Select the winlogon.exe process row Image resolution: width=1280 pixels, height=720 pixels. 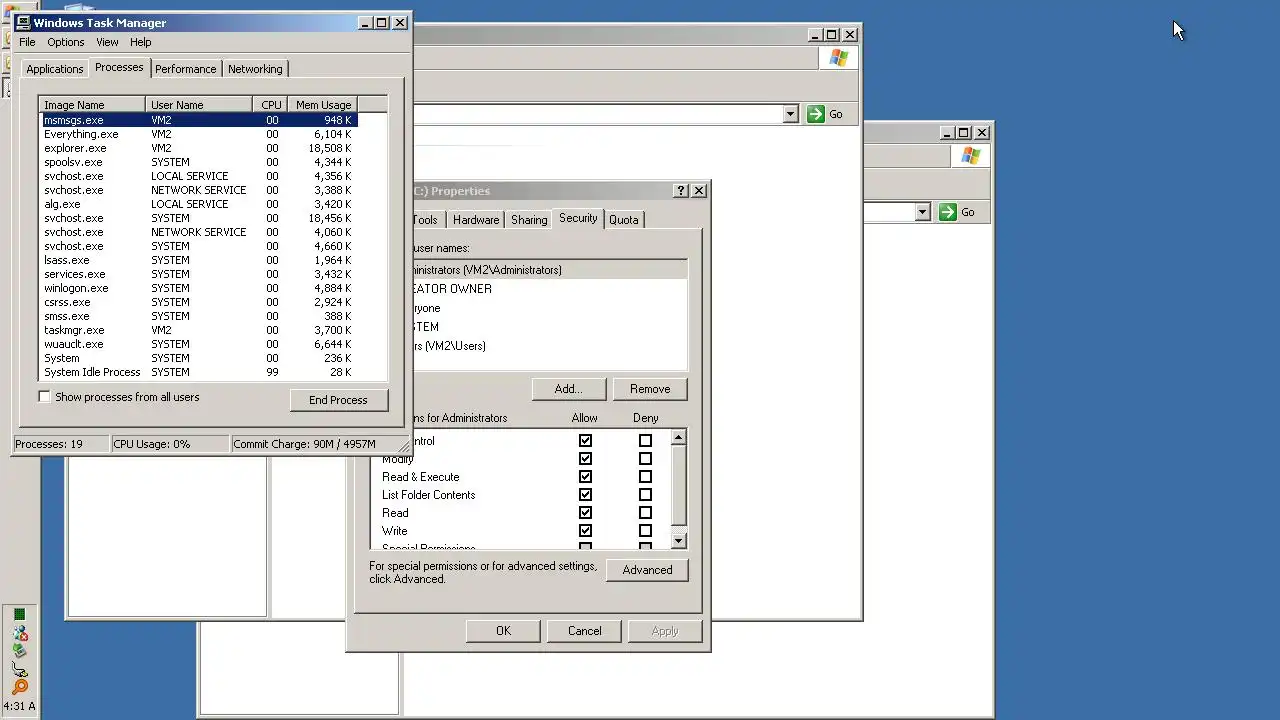(198, 288)
